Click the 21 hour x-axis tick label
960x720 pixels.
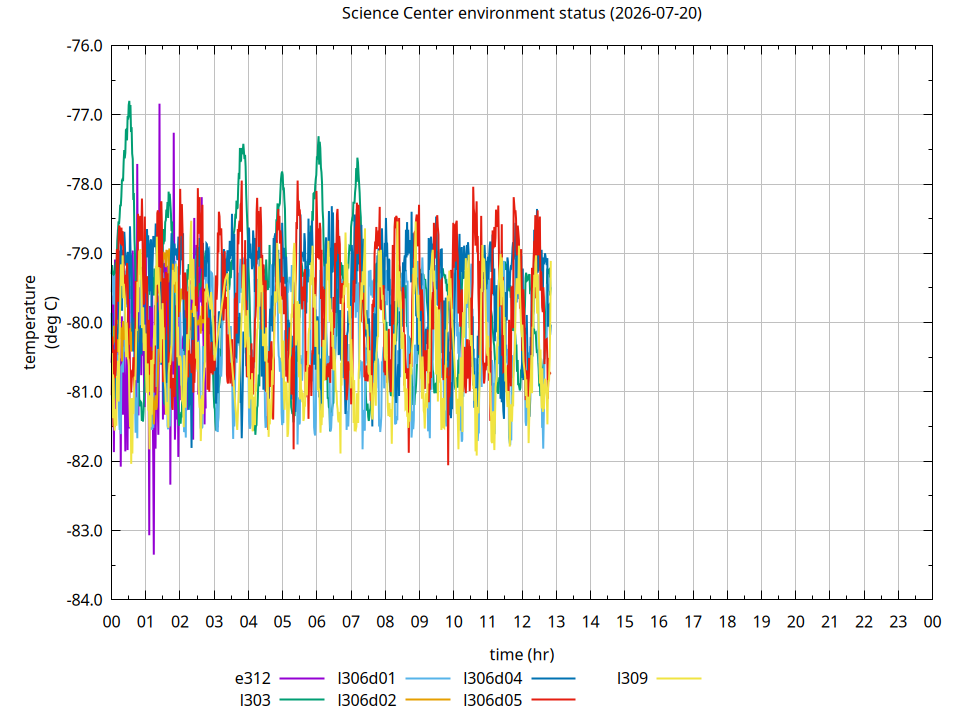[830, 622]
